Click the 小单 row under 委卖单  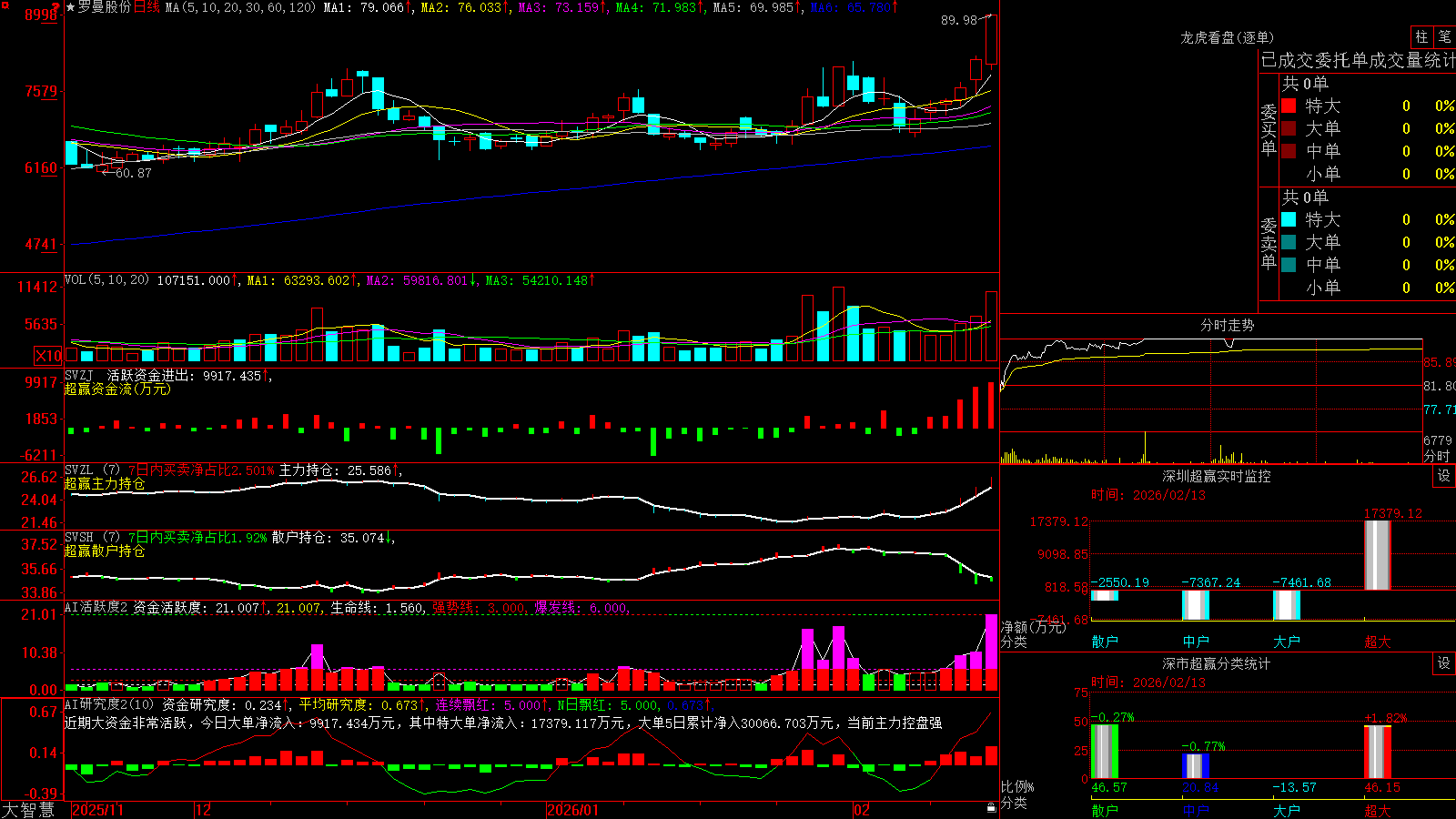click(x=1369, y=288)
